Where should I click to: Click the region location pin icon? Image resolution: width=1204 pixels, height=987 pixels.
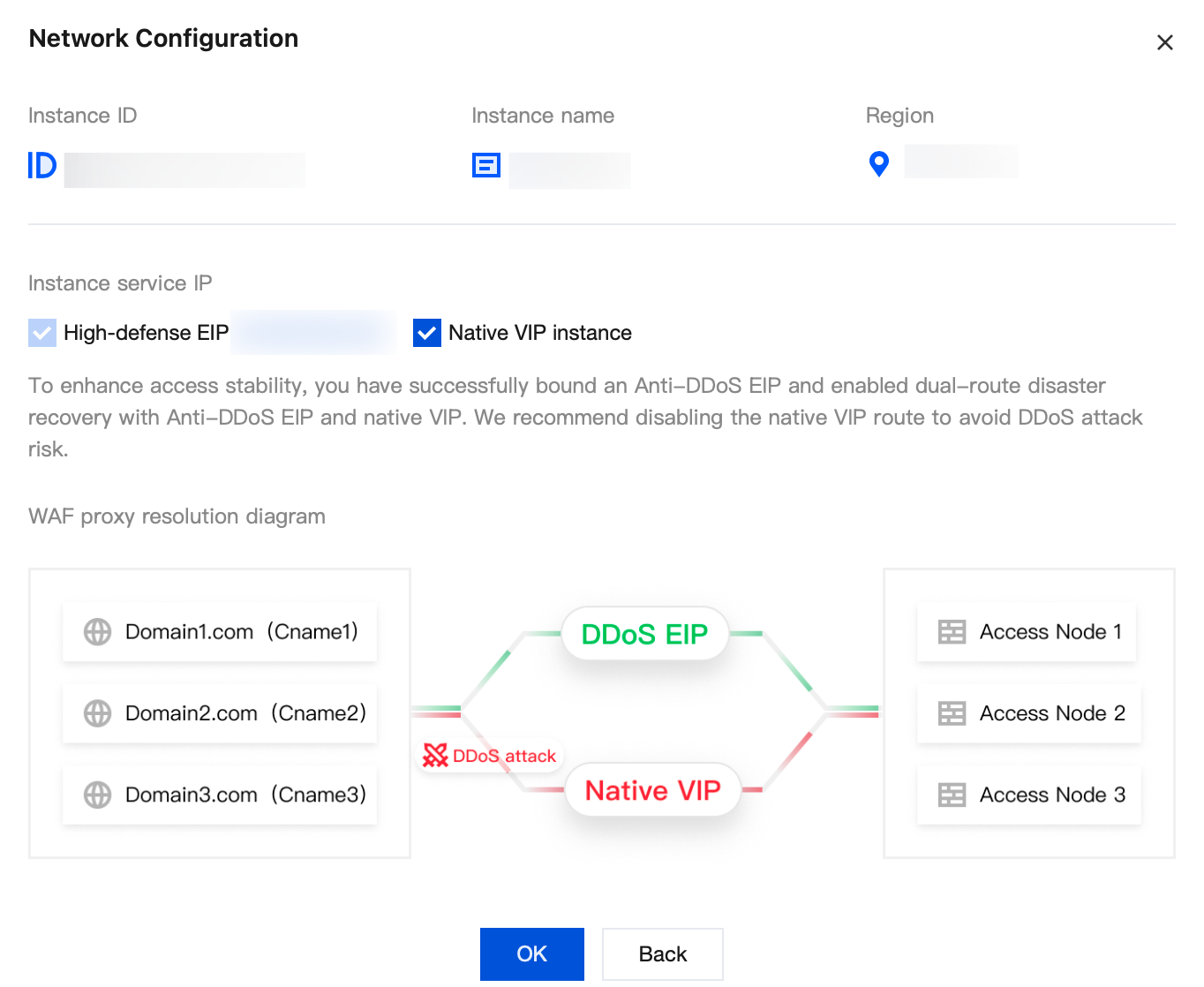[x=878, y=164]
